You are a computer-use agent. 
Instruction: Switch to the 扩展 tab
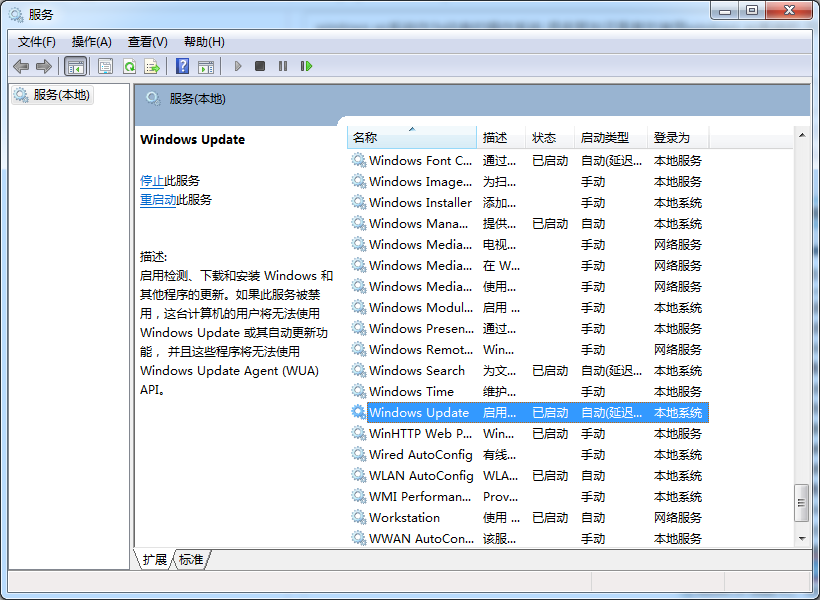click(154, 559)
